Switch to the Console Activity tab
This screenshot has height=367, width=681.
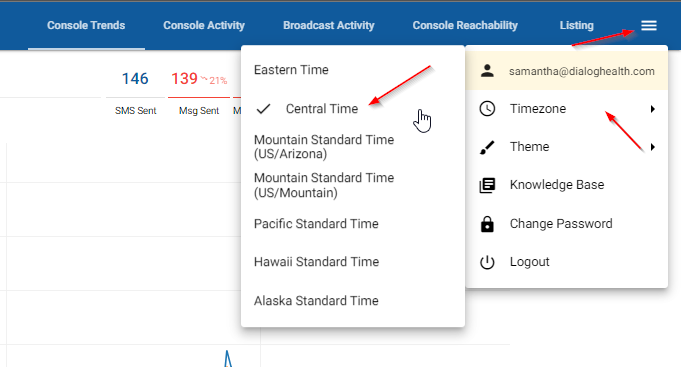(204, 26)
